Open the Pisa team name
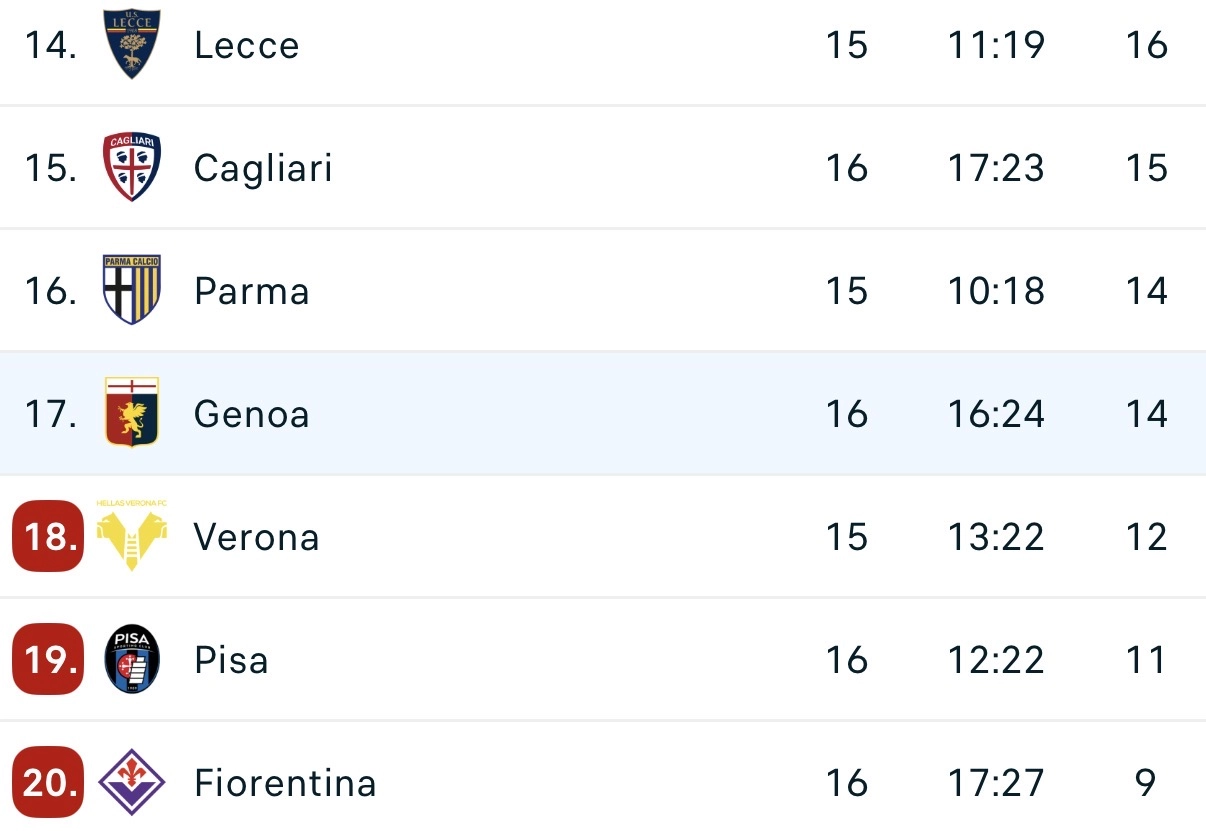1206x831 pixels. coord(231,661)
